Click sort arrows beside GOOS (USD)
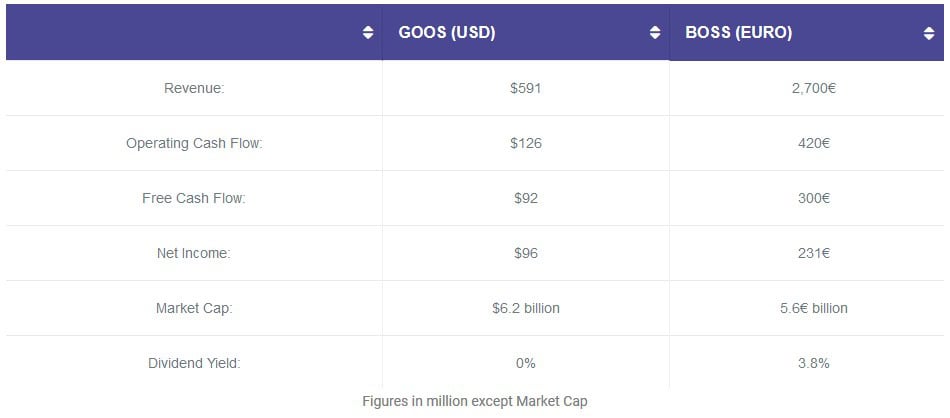 [x=655, y=33]
